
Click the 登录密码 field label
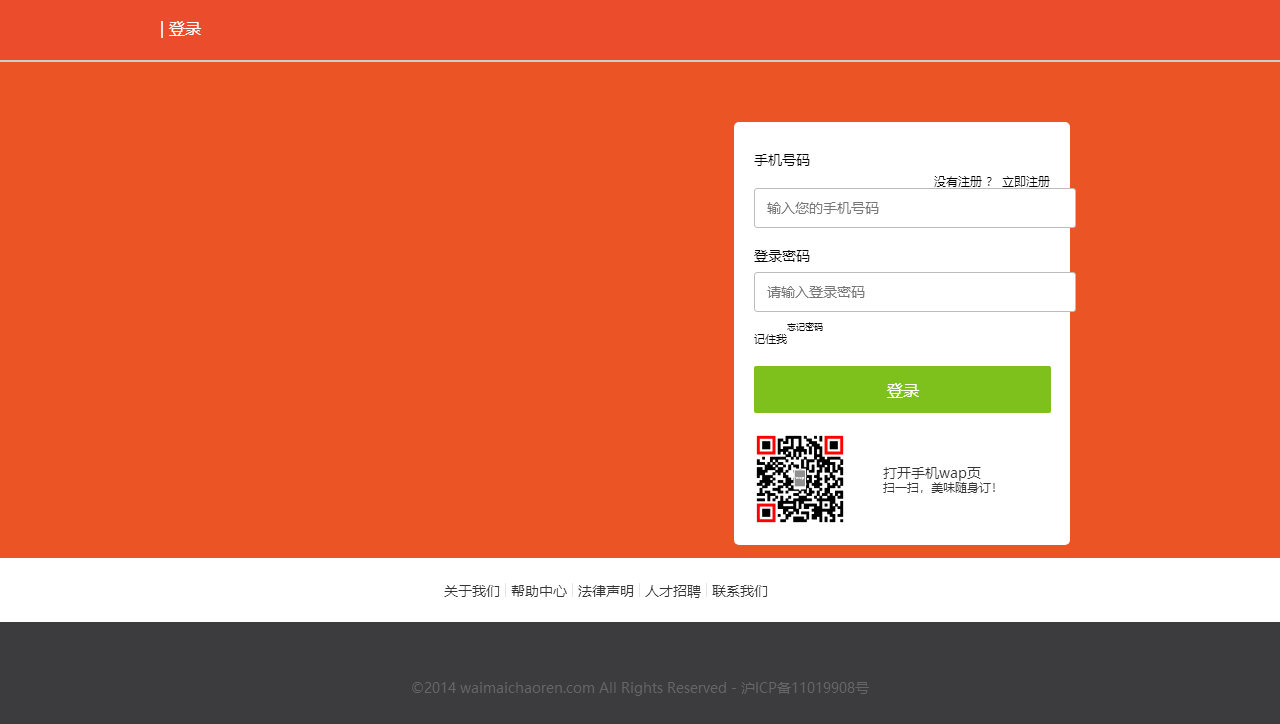782,256
